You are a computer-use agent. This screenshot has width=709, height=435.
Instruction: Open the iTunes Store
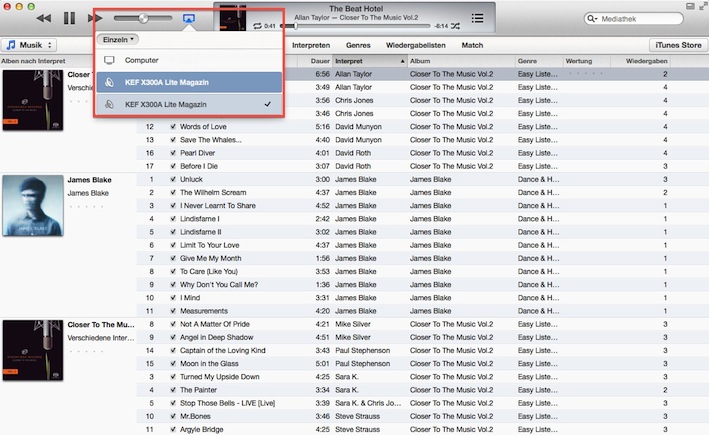(678, 45)
